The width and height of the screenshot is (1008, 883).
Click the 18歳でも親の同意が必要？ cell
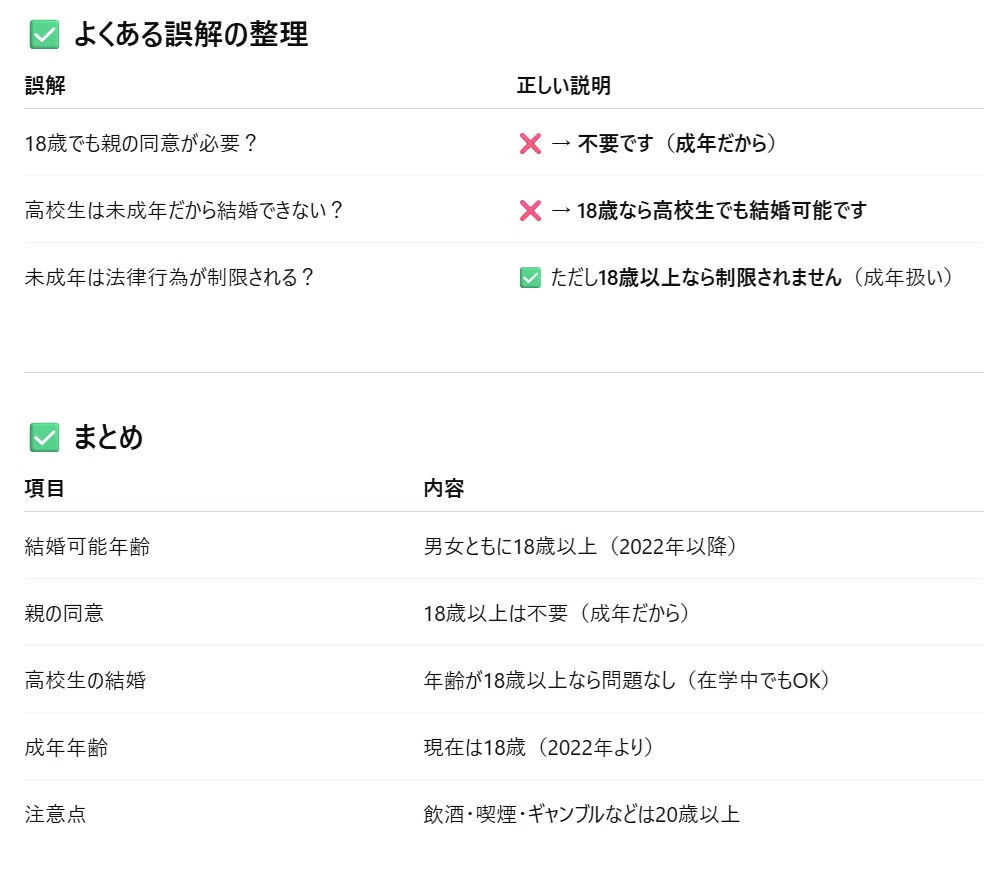click(141, 143)
